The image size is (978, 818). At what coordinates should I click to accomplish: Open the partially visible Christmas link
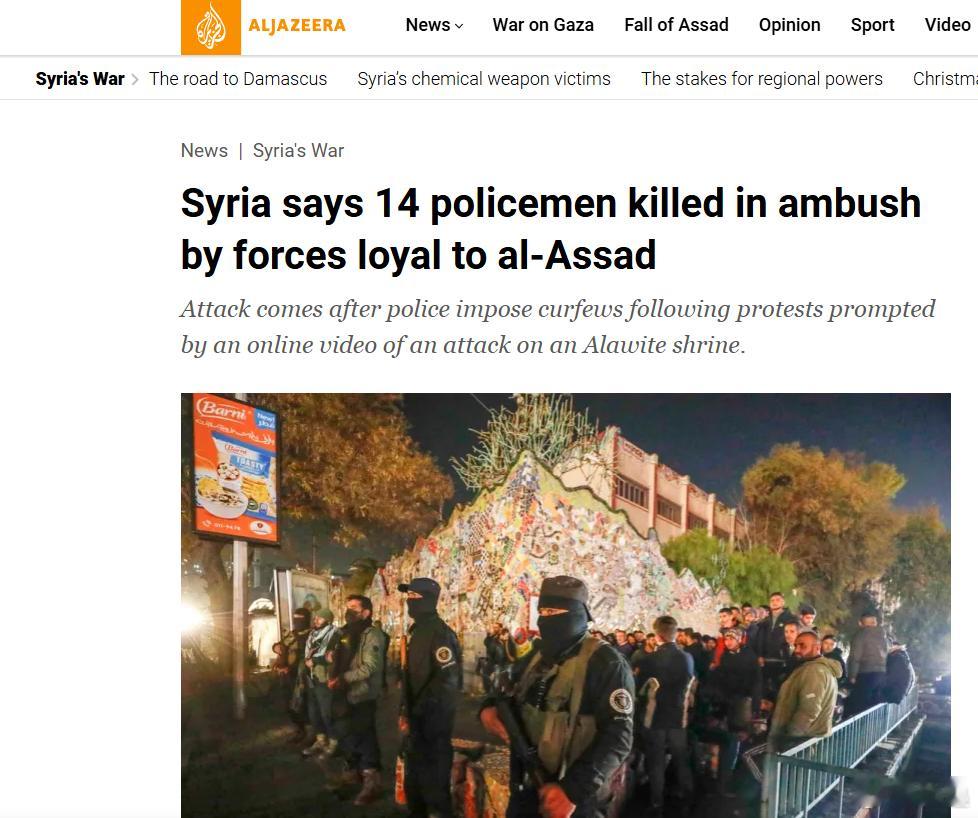click(x=945, y=79)
